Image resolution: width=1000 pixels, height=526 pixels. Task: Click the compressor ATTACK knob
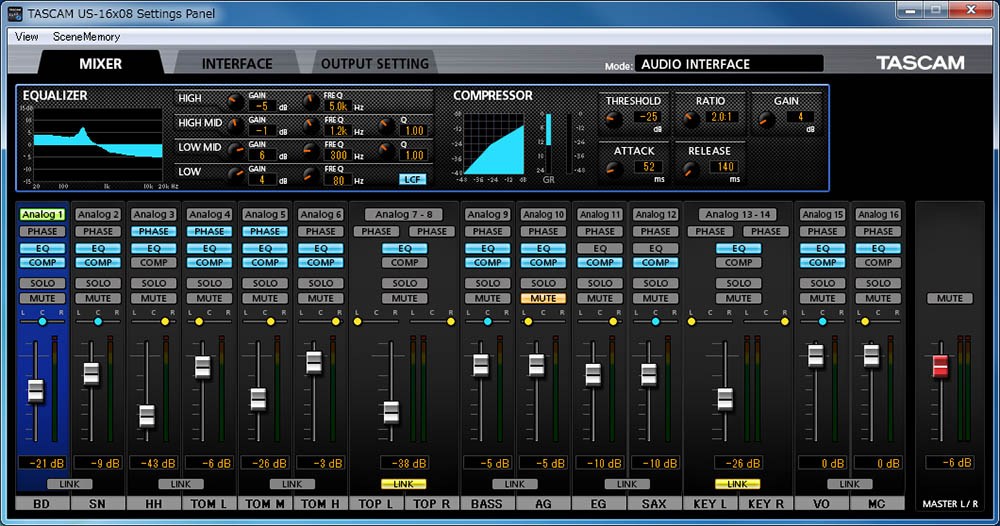tap(613, 169)
